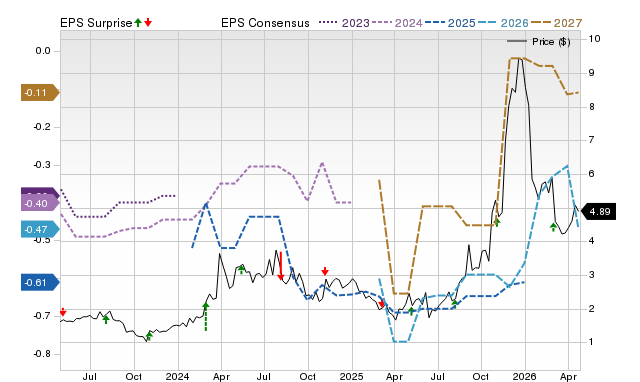Click the -0.7 label on the EPS axis
Screen dimensions: 640x382
(x=42, y=316)
